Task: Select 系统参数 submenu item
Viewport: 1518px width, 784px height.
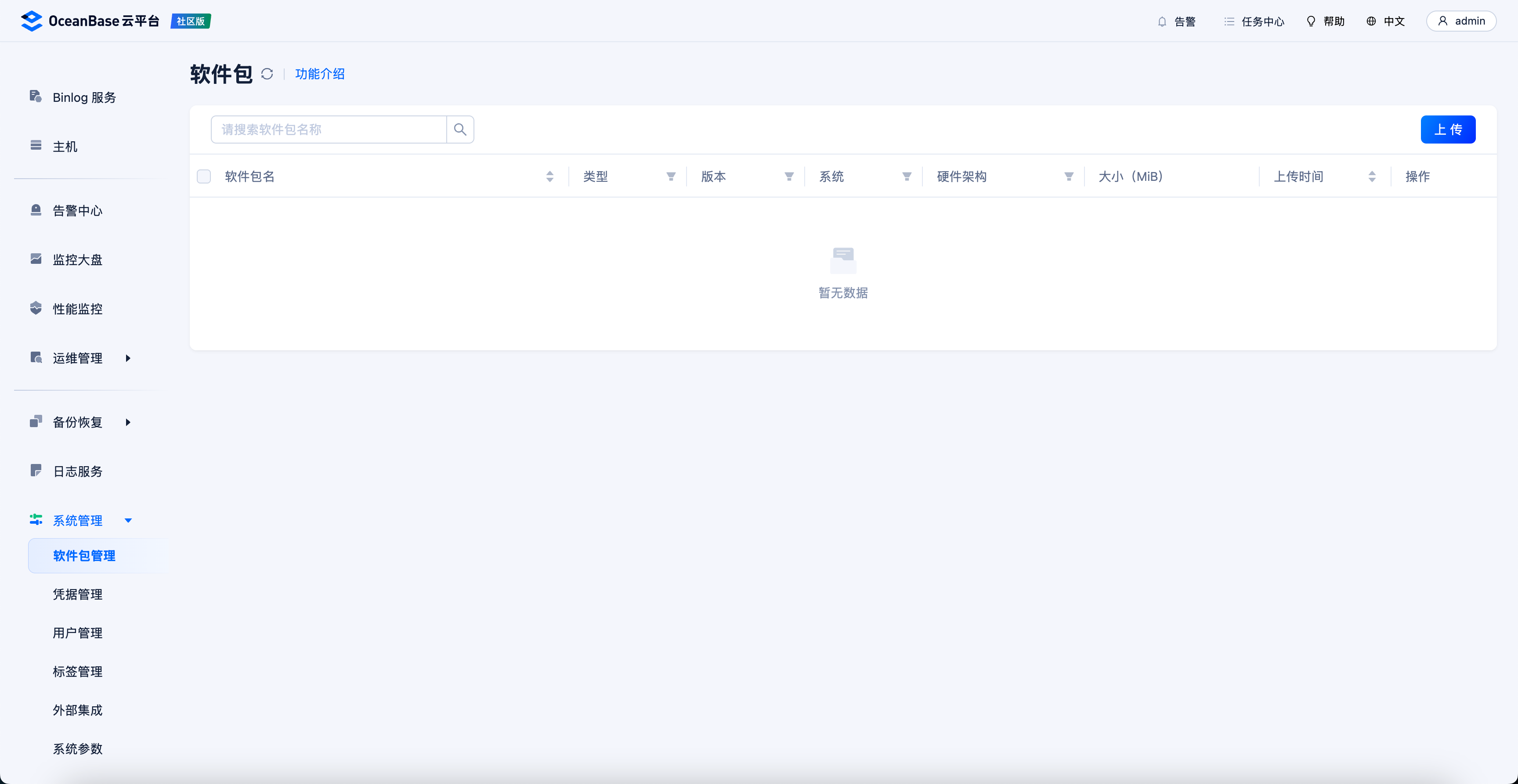Action: point(77,748)
